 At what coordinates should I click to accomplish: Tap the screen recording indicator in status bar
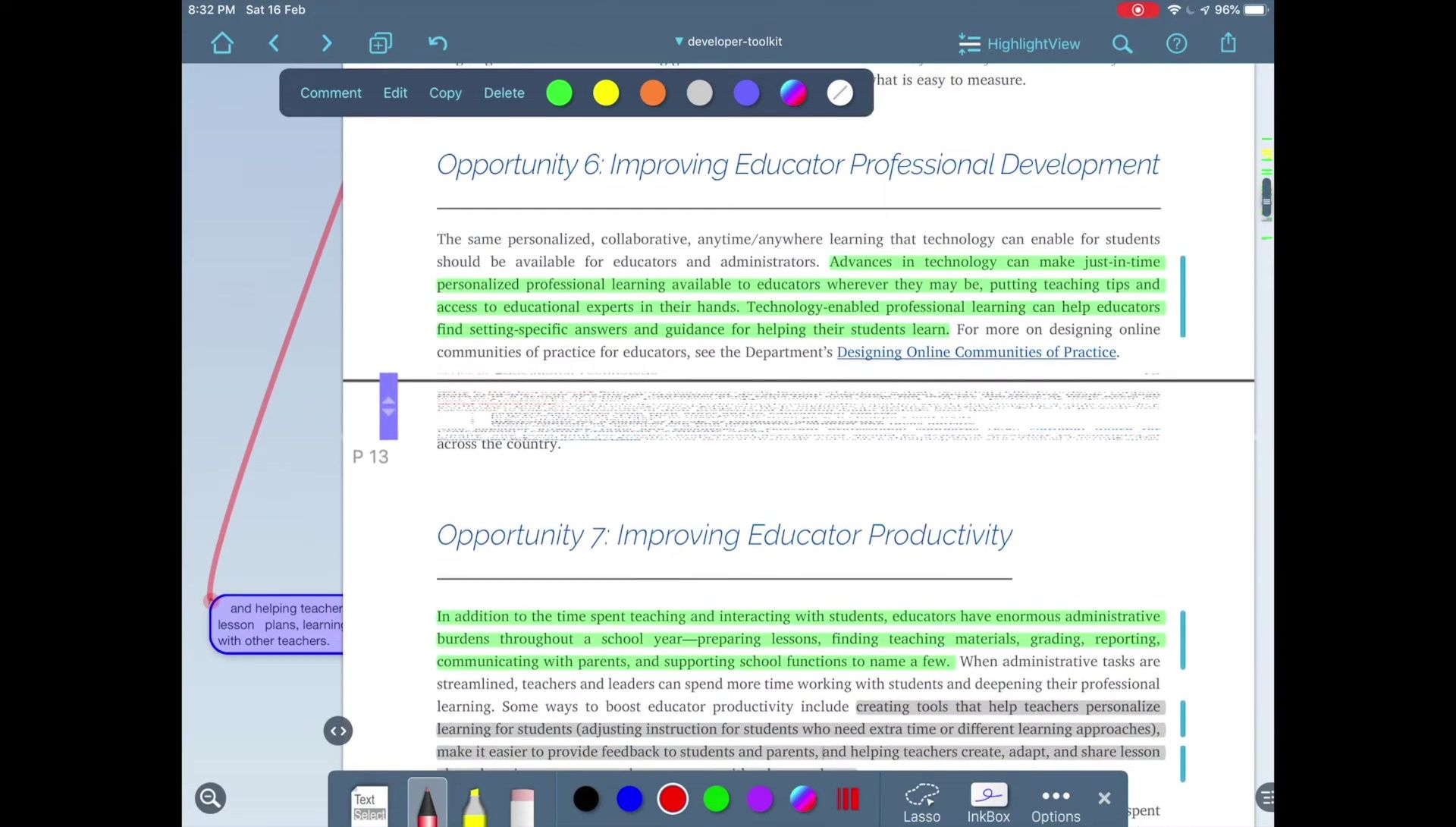(1137, 10)
